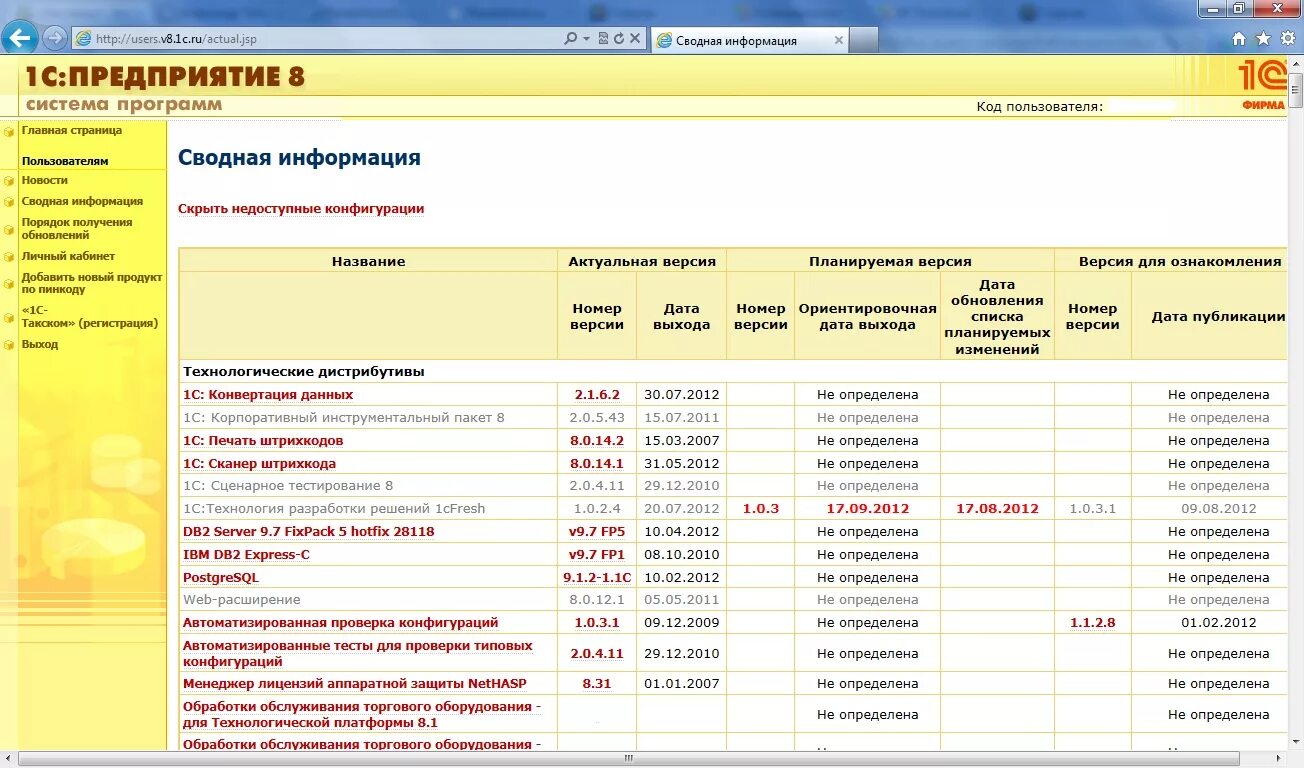
Task: Click planned release date 17.09.2012
Action: pos(868,509)
